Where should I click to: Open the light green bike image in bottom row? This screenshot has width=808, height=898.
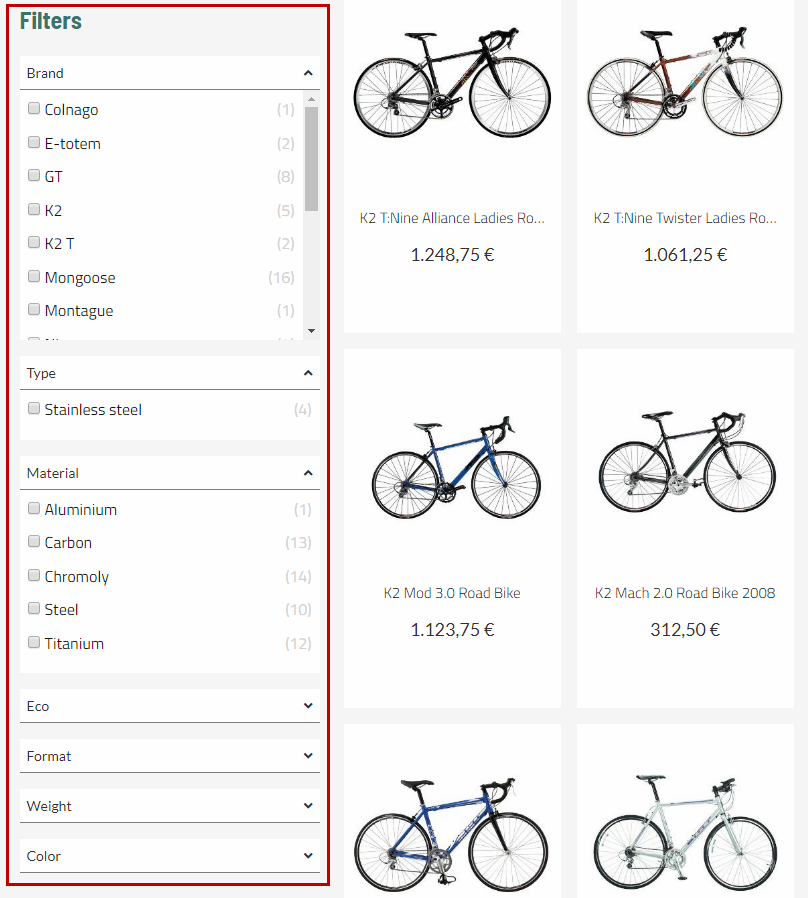pyautogui.click(x=685, y=833)
